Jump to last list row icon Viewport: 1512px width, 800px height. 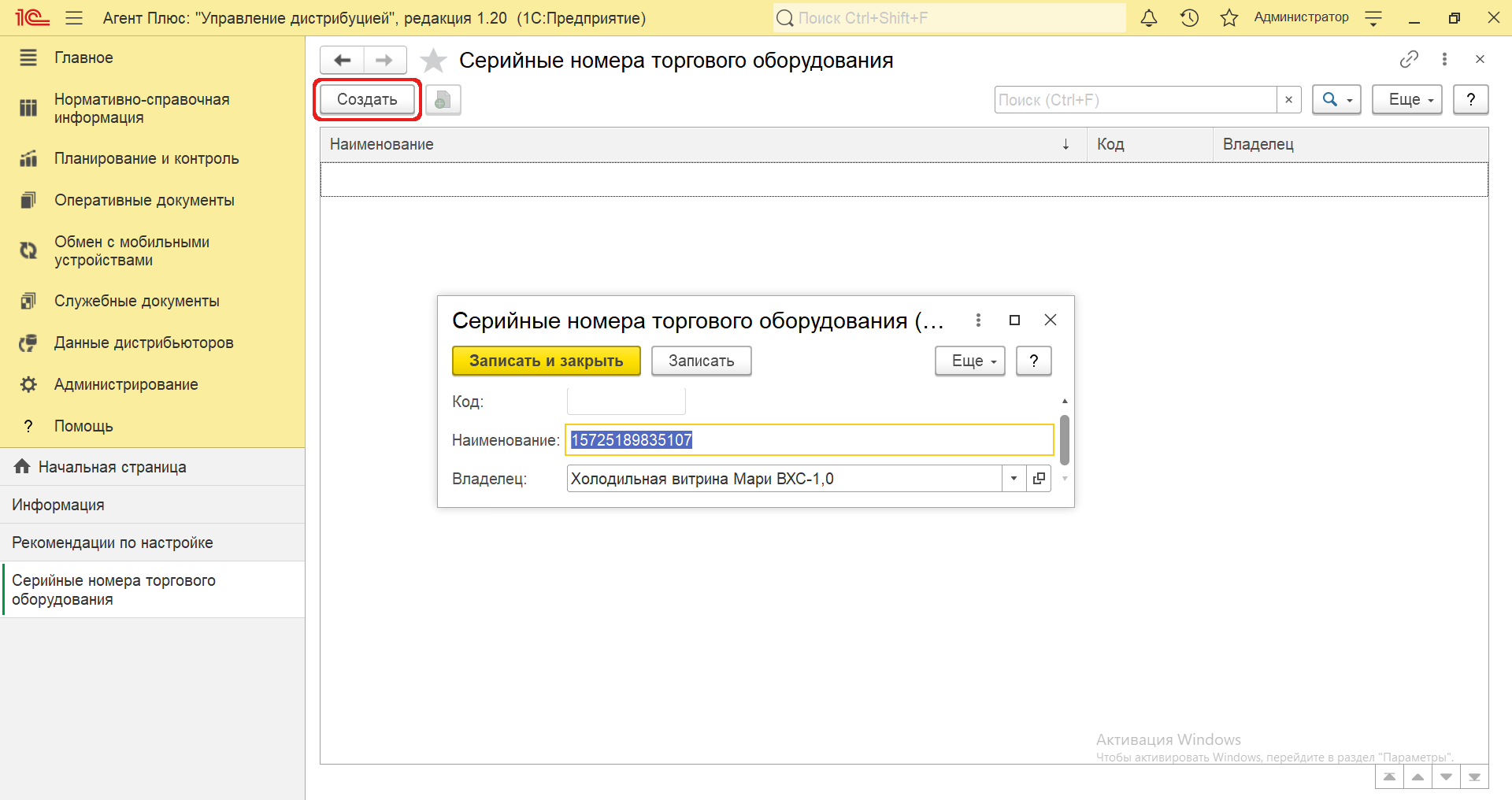click(1474, 777)
